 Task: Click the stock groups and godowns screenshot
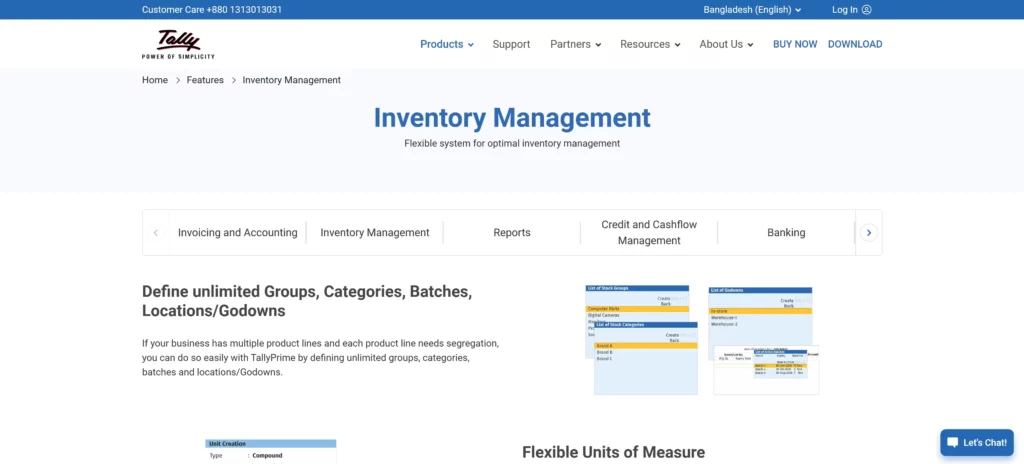(x=701, y=339)
